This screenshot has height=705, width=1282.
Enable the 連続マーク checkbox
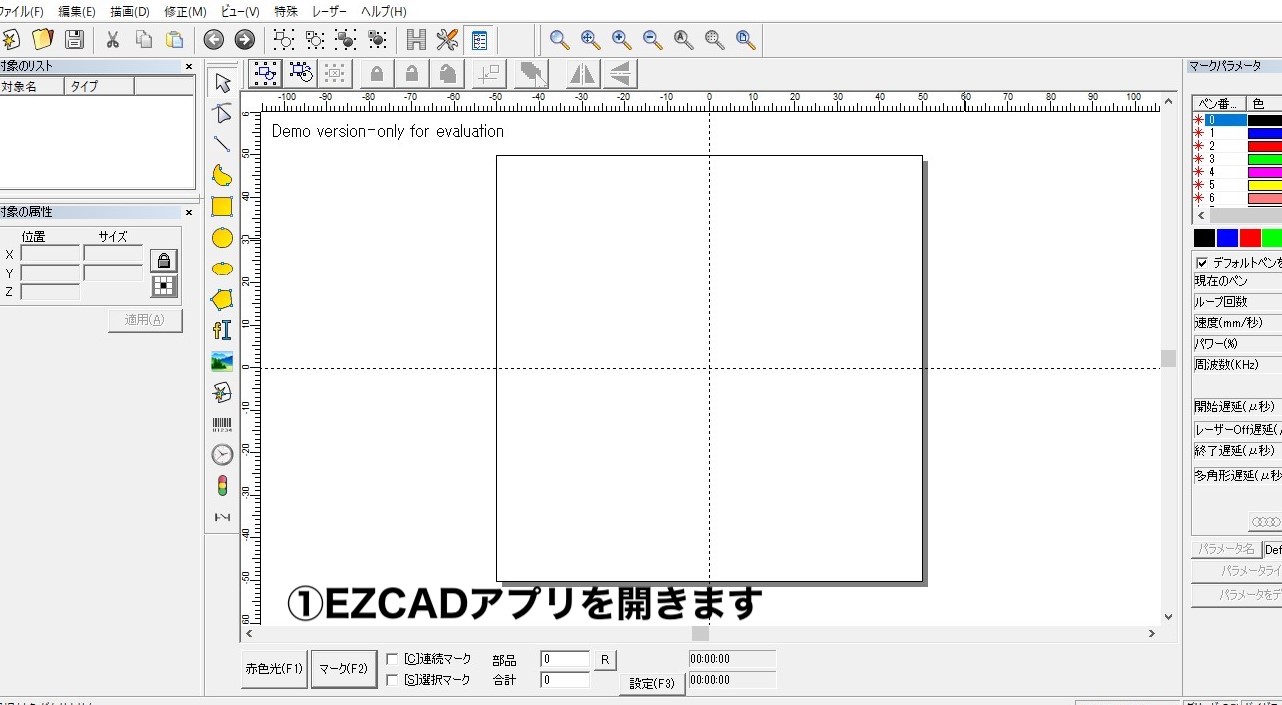click(x=392, y=659)
